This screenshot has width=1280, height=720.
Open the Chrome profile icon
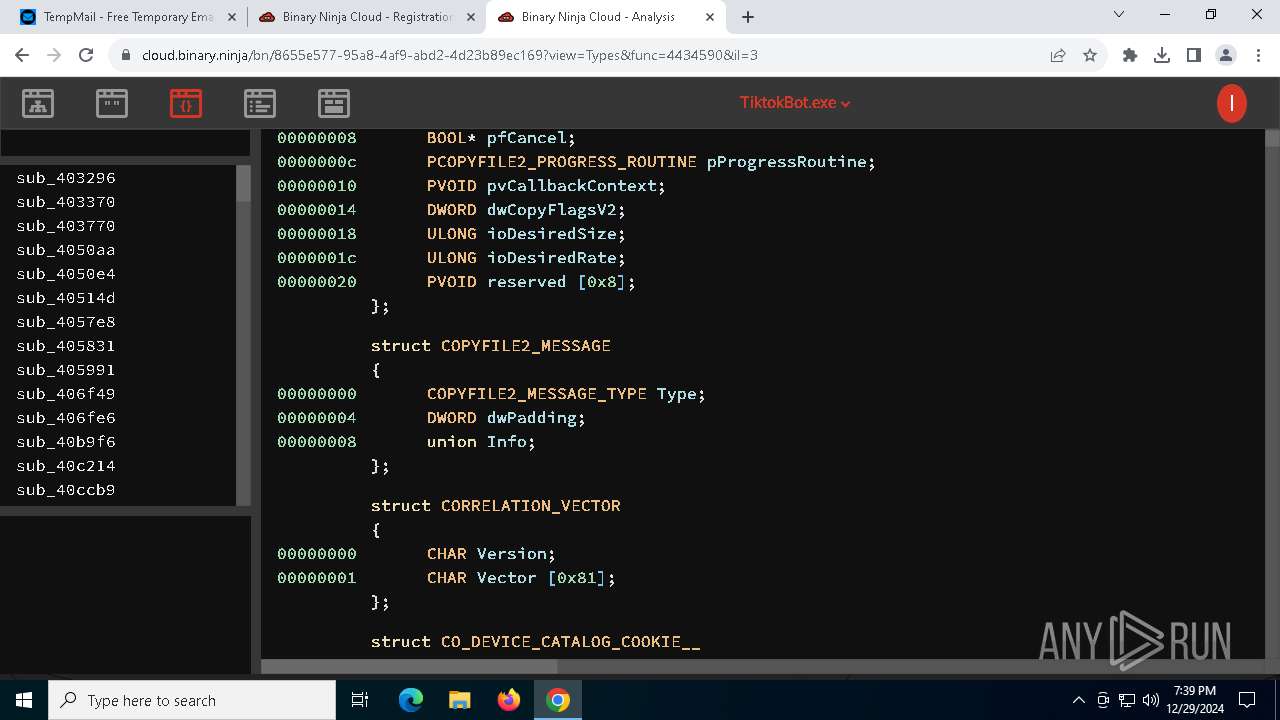pos(1226,56)
